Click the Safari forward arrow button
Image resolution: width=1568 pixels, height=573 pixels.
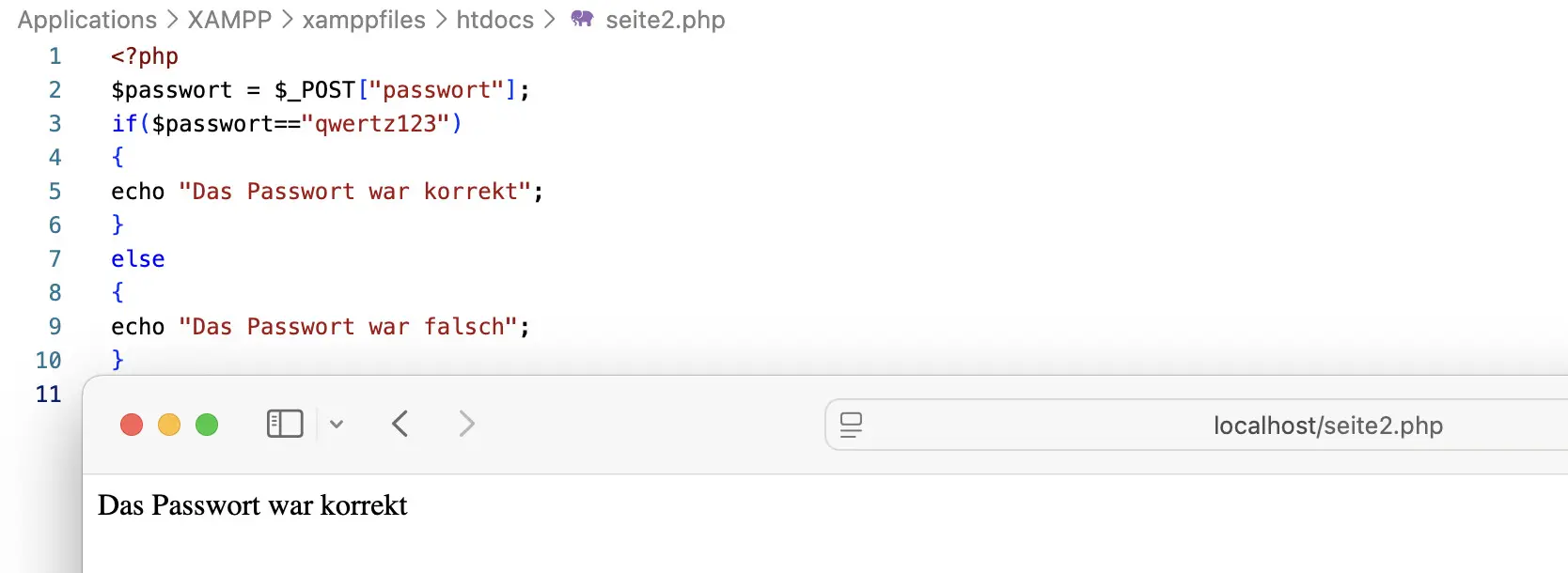466,424
